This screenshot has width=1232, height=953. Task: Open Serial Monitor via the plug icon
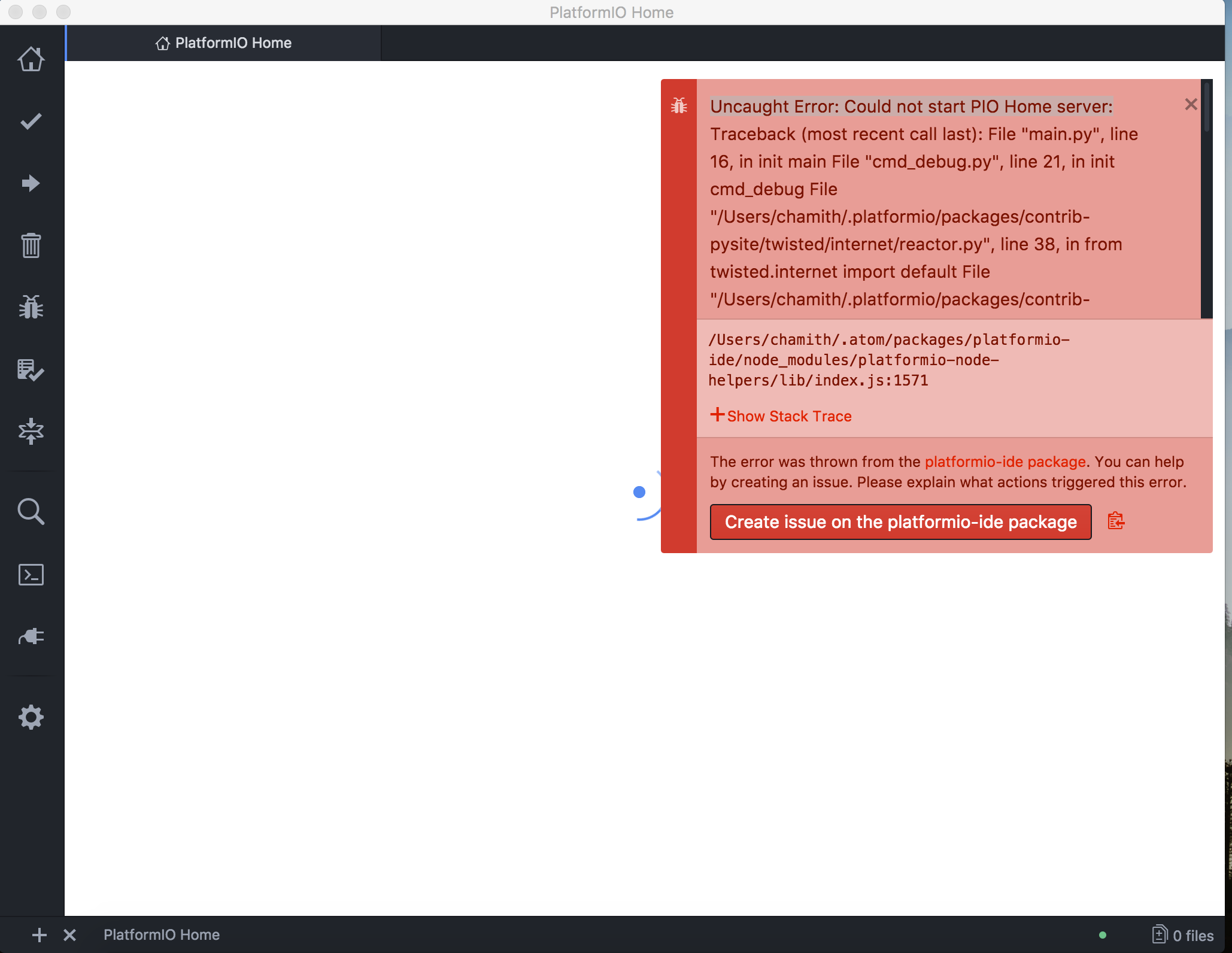(31, 636)
